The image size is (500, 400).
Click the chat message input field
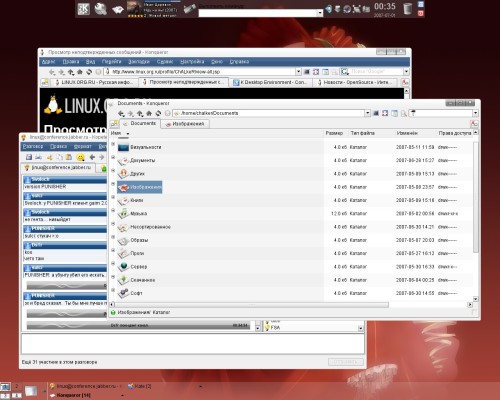(193, 344)
